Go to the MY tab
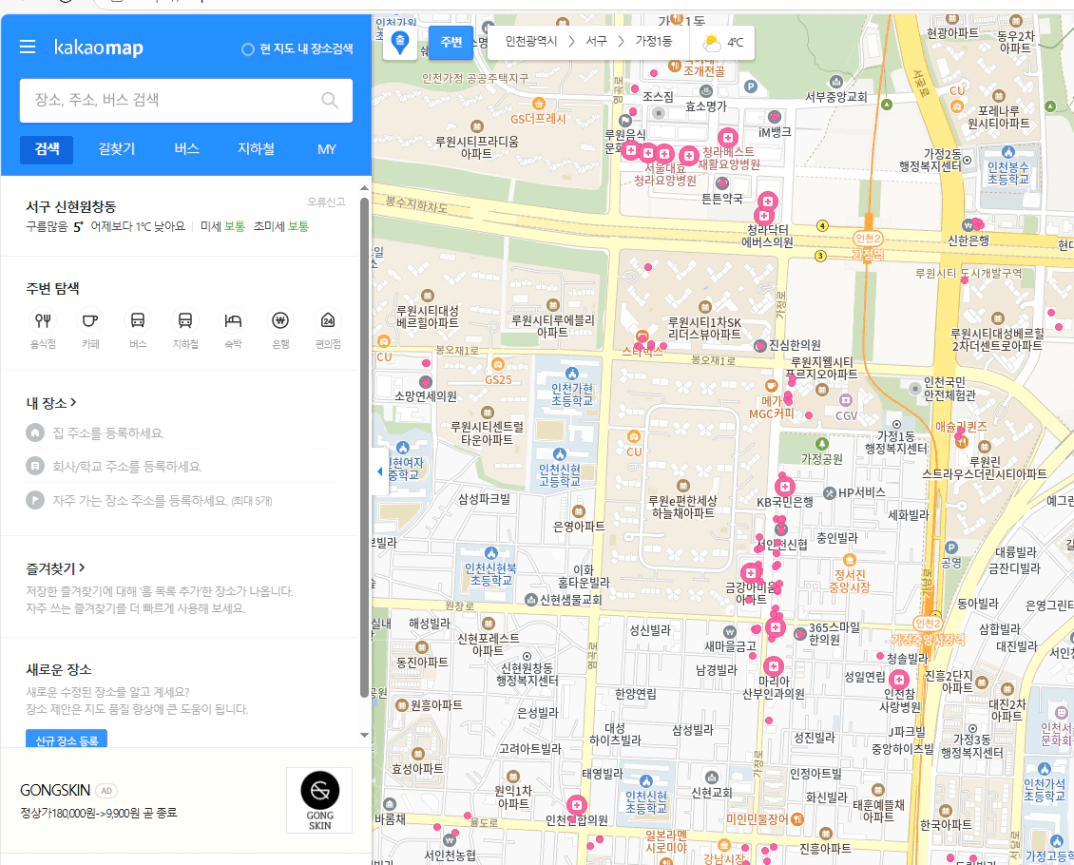This screenshot has height=865, width=1074. click(327, 149)
